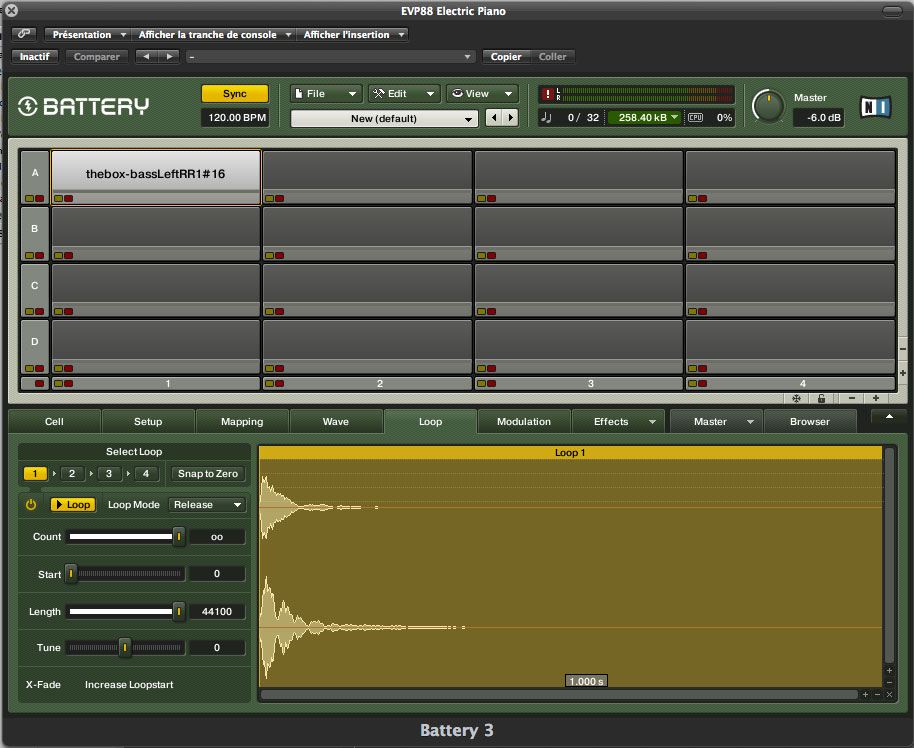
Task: Open Afficher la tranche de console menu
Action: (214, 34)
